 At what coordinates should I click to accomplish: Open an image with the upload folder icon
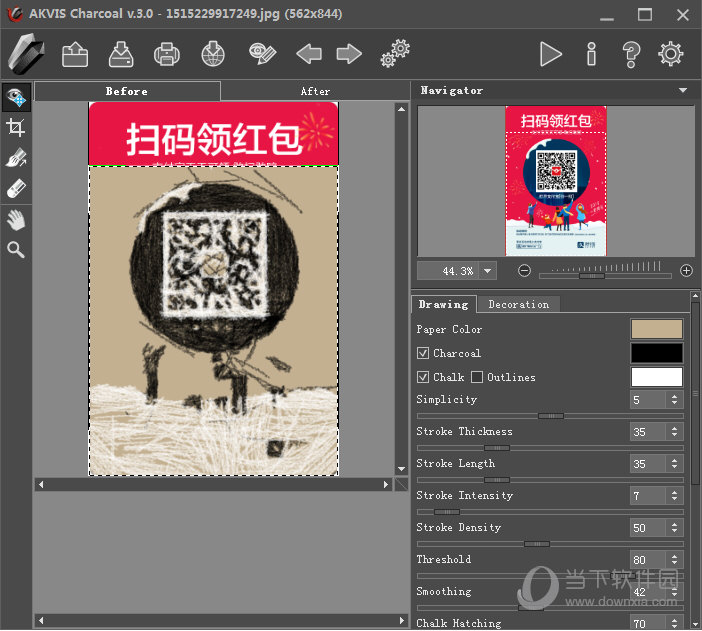pyautogui.click(x=75, y=54)
